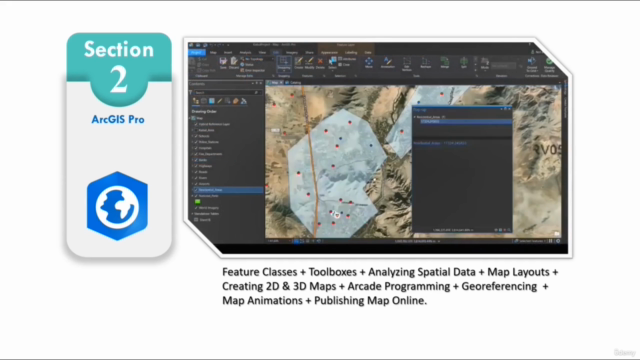
Task: Toggle Hospitals layer checkbox
Action: pyautogui.click(x=196, y=148)
